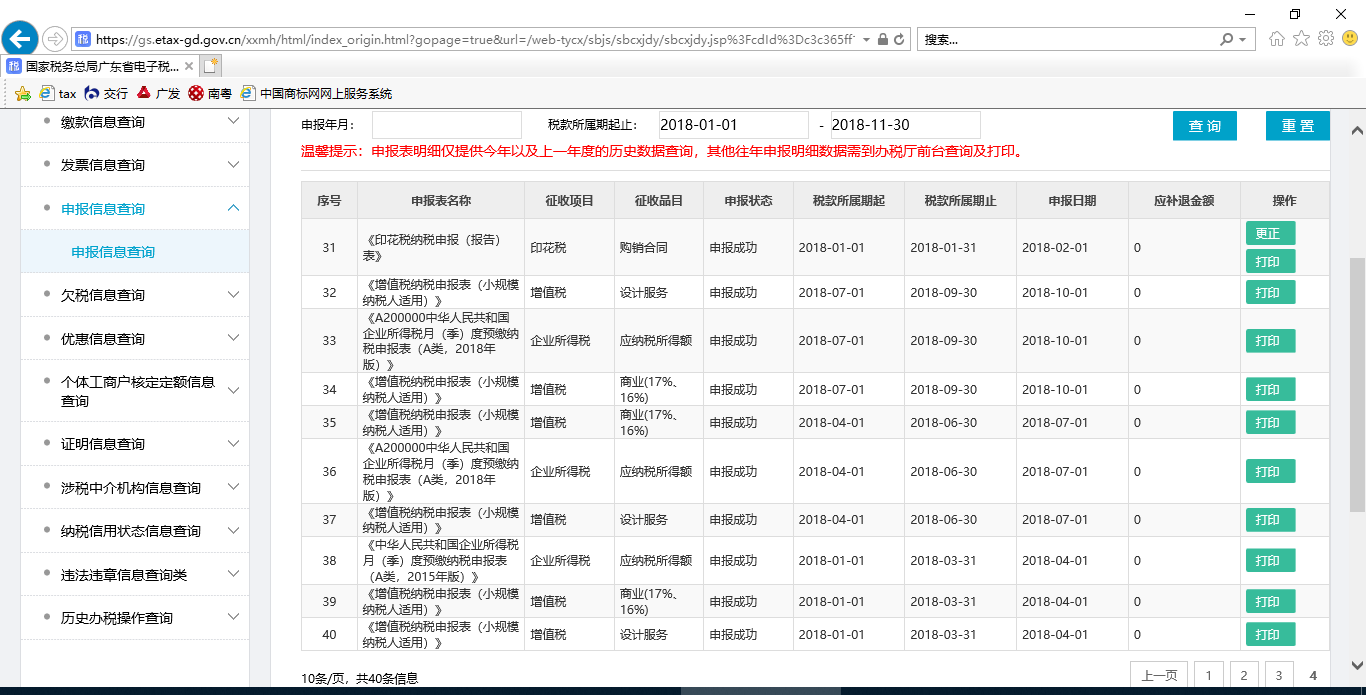
Task: Click 打印 button in row 38
Action: click(x=1270, y=561)
